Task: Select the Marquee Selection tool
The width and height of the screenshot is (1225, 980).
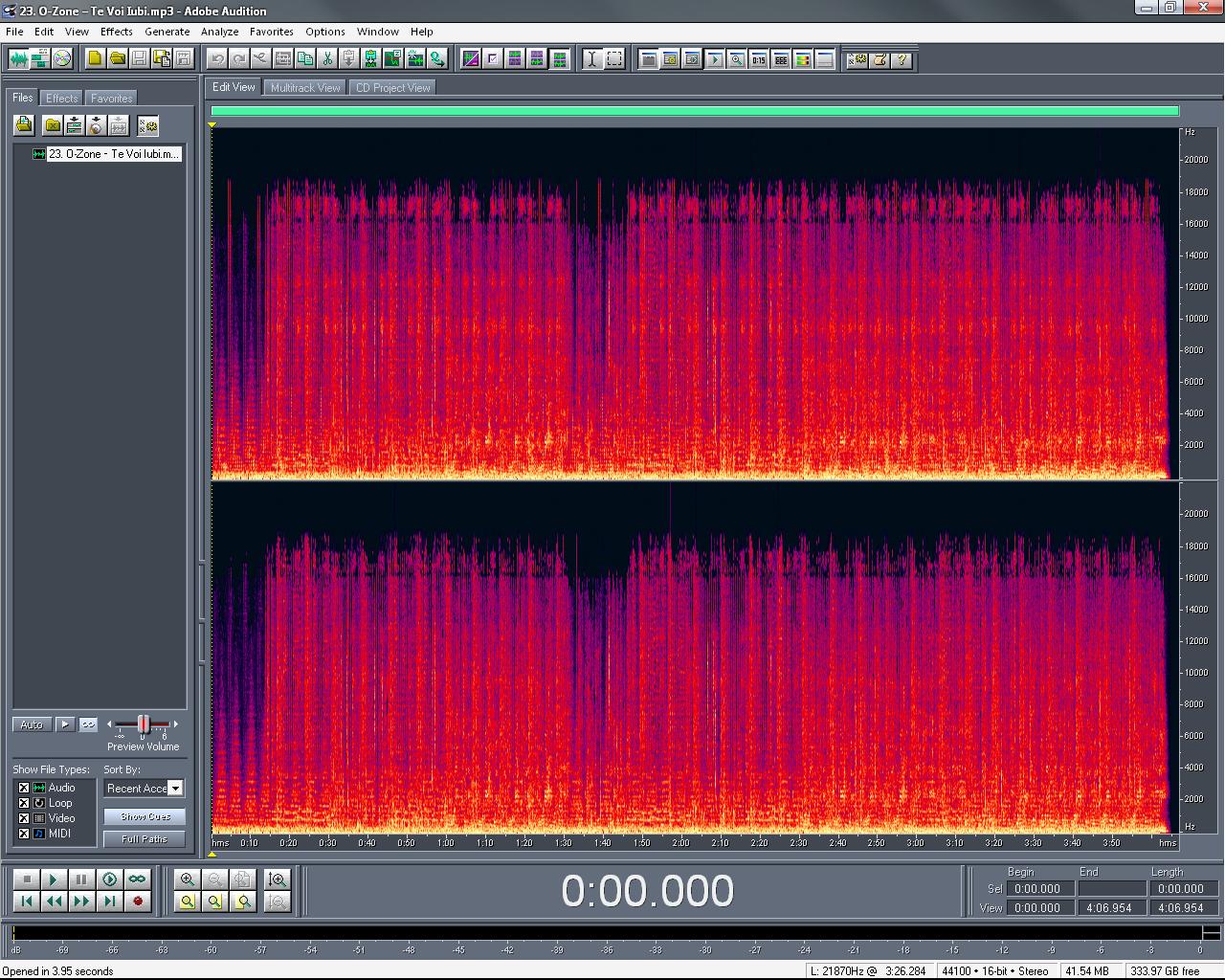Action: click(x=614, y=59)
